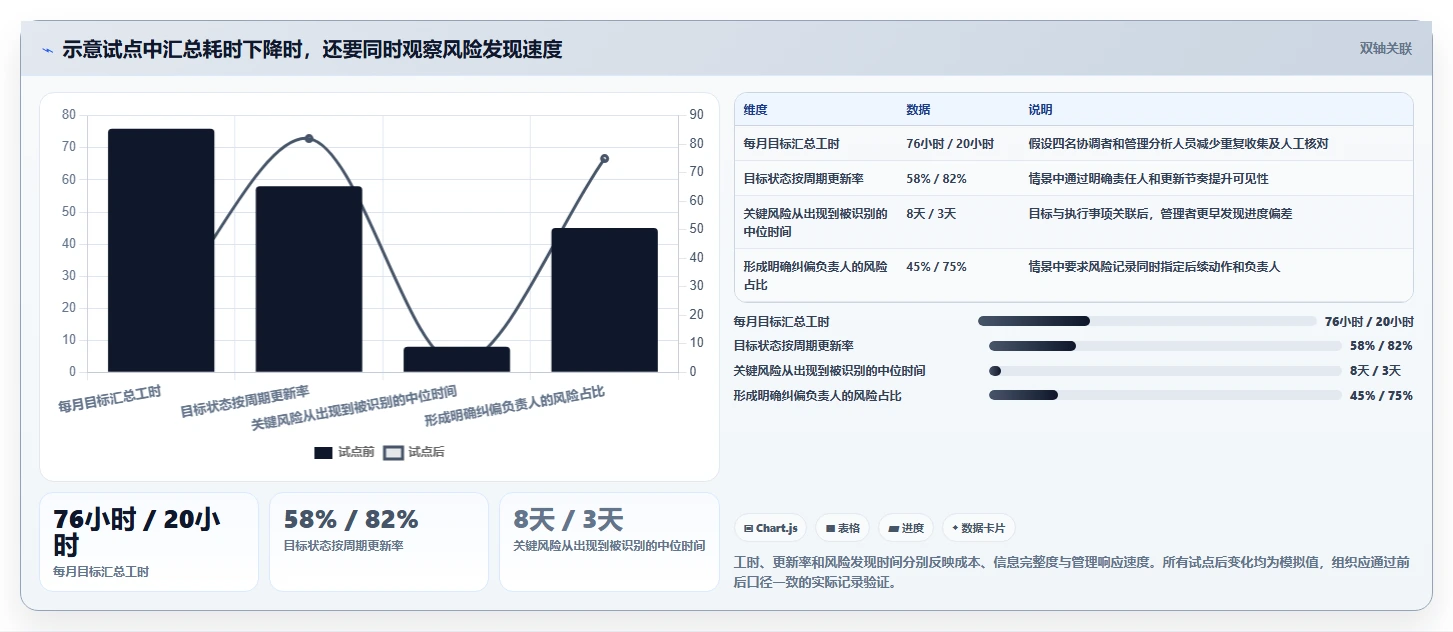
Task: Click 76小时 / 20小时 value beside progress bar
Action: (x=1369, y=321)
